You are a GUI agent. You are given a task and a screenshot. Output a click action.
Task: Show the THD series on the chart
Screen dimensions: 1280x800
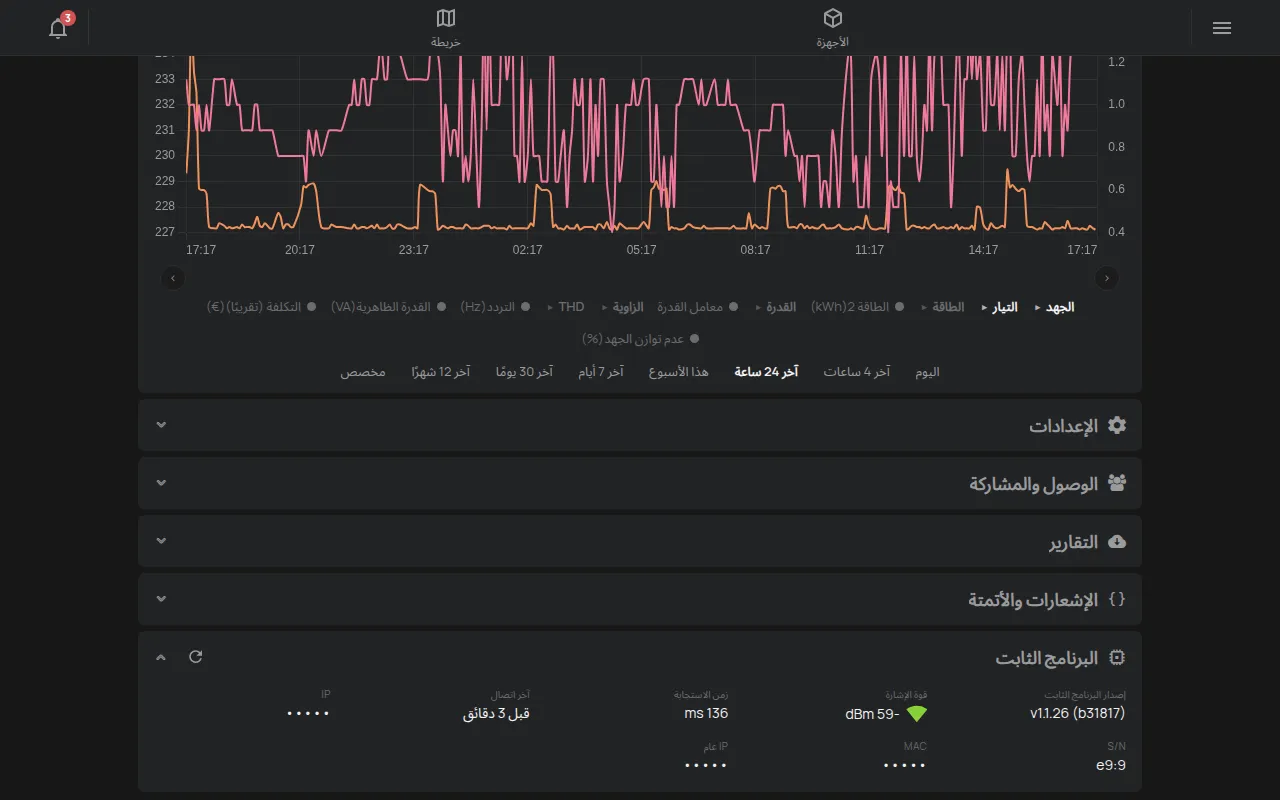coord(565,307)
